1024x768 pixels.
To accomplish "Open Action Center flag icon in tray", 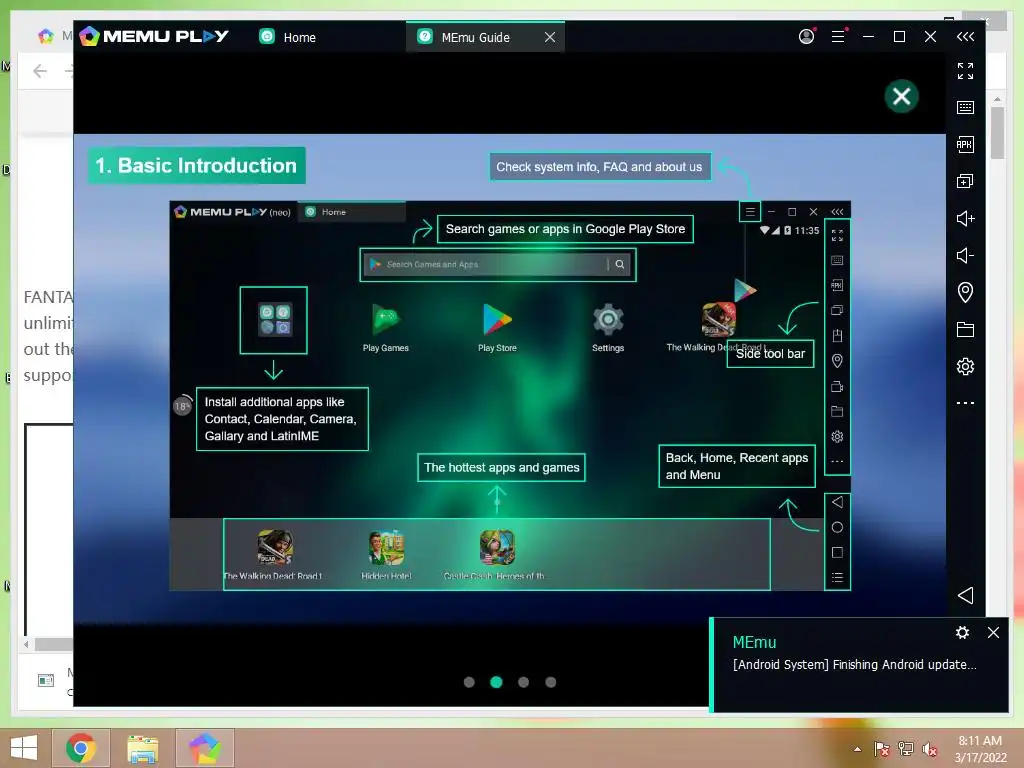I will point(881,749).
